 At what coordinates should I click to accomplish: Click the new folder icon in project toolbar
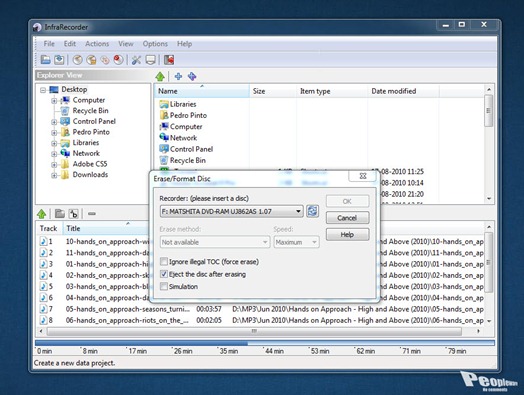coord(60,214)
